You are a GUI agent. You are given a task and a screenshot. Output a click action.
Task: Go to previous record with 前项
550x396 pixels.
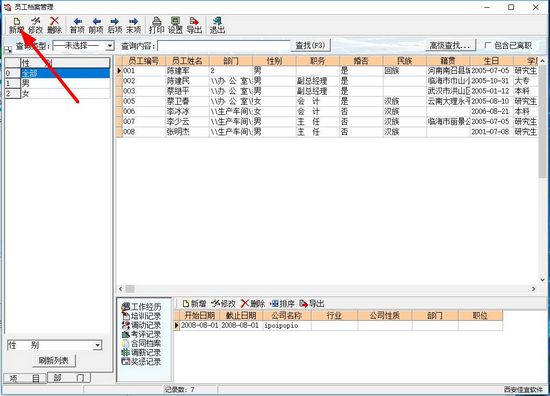[x=96, y=26]
